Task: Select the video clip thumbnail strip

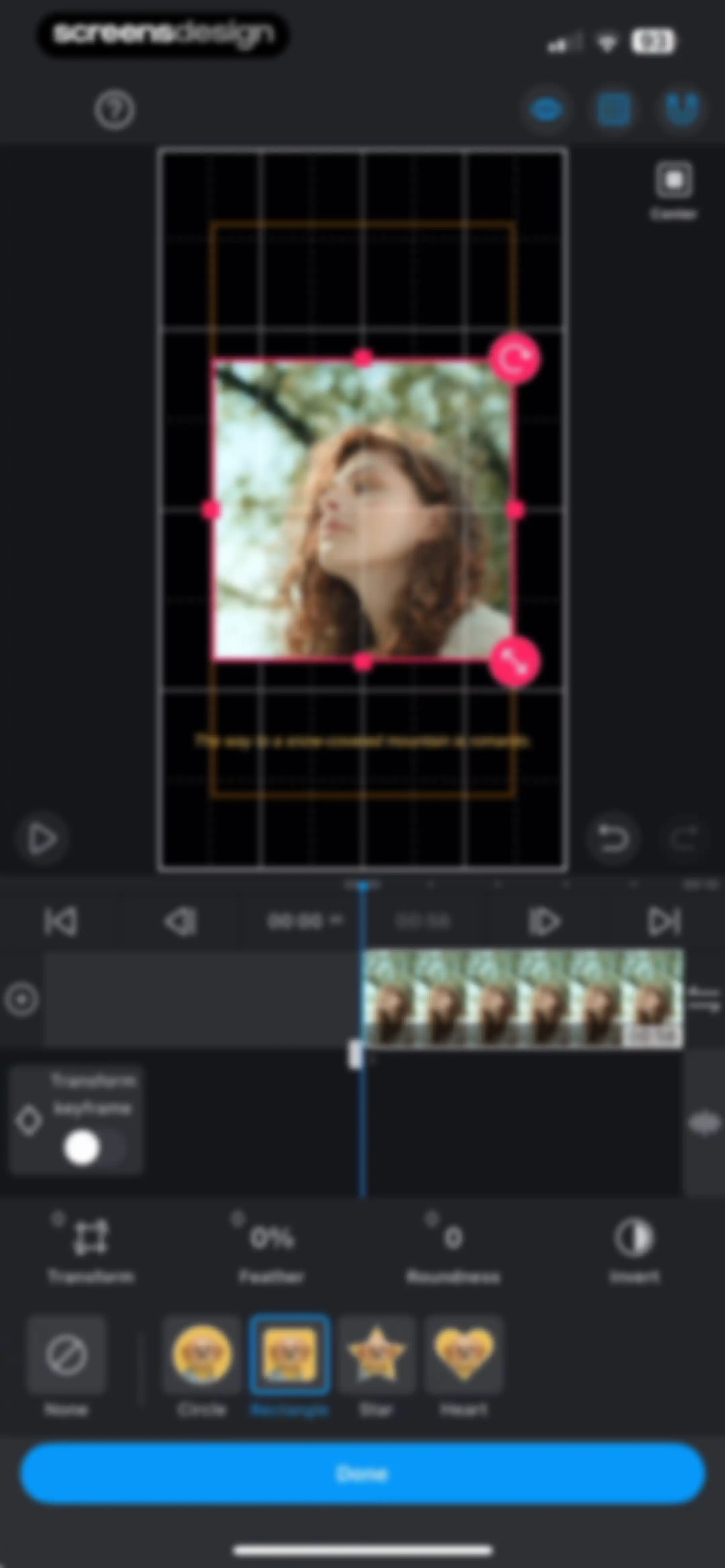Action: point(524,998)
